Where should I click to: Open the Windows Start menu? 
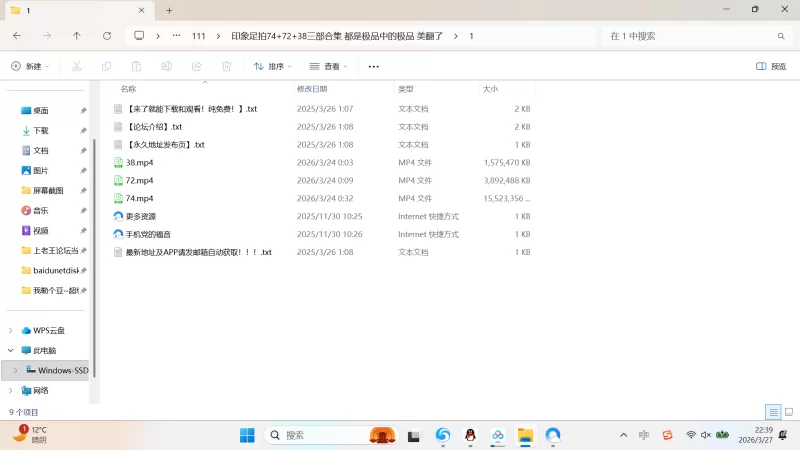tap(247, 435)
